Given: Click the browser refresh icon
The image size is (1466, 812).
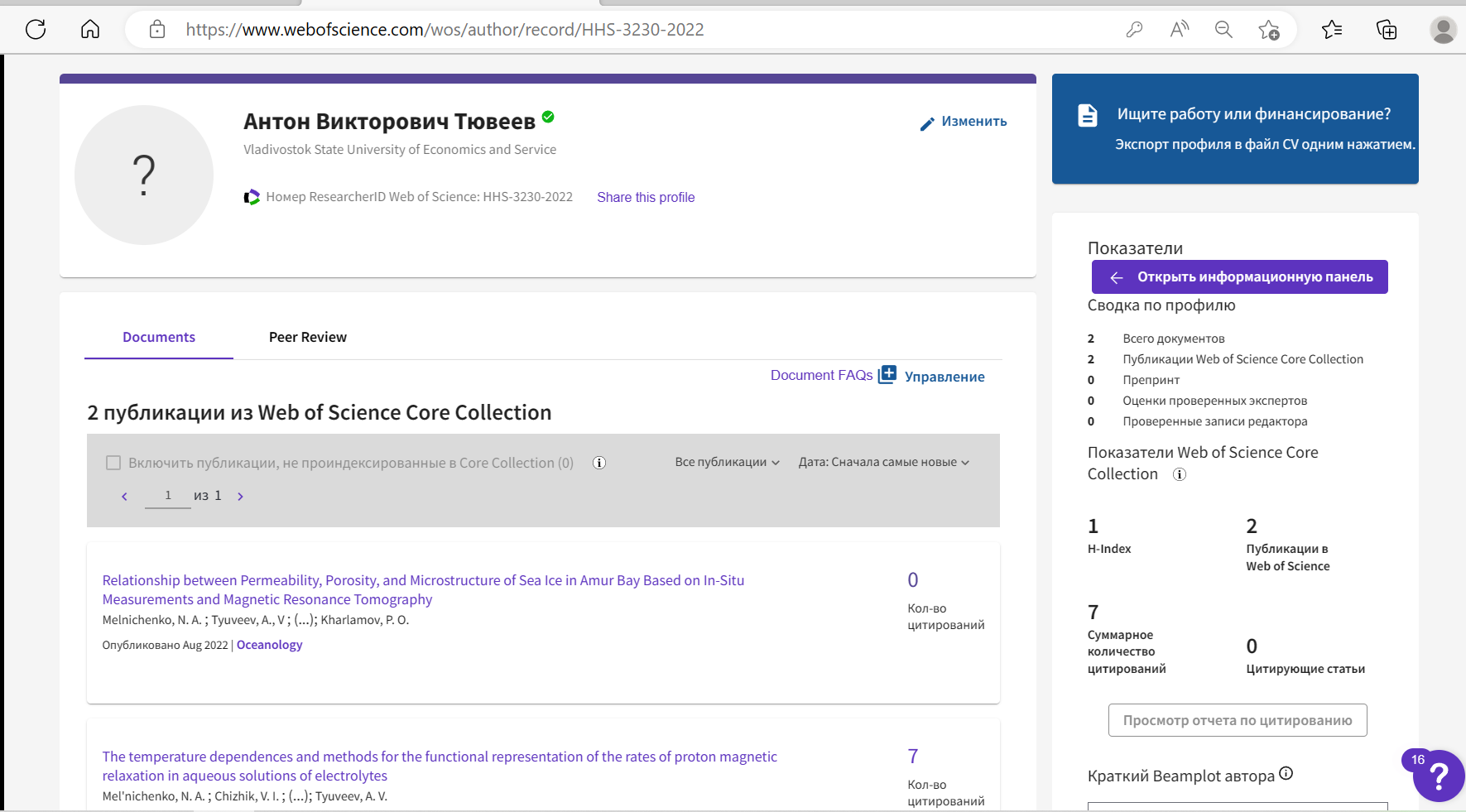Looking at the screenshot, I should tap(36, 30).
